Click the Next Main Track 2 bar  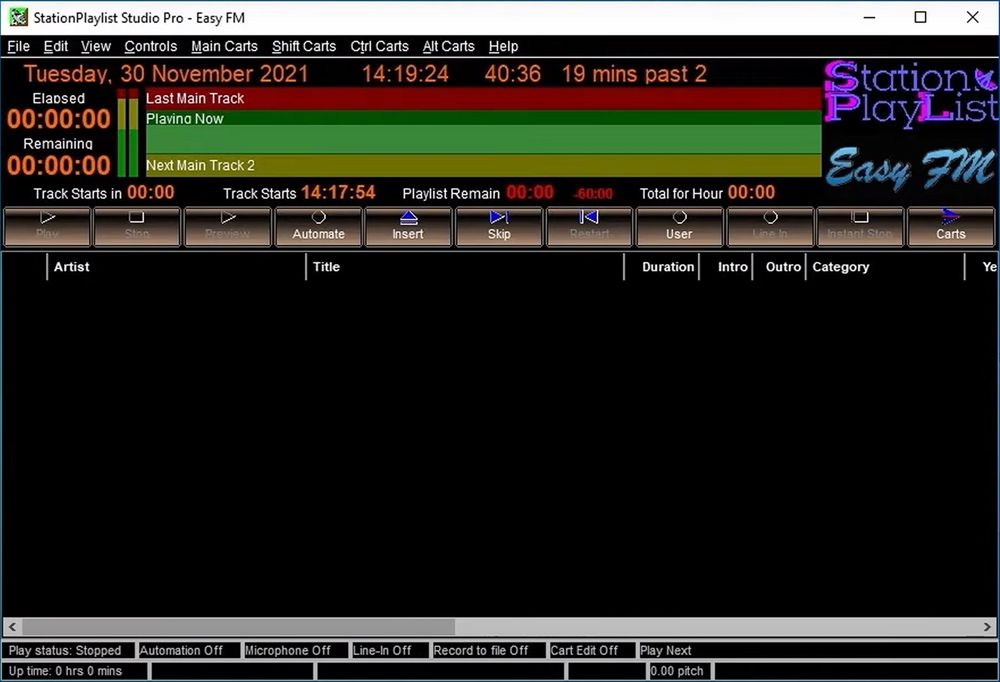click(483, 165)
